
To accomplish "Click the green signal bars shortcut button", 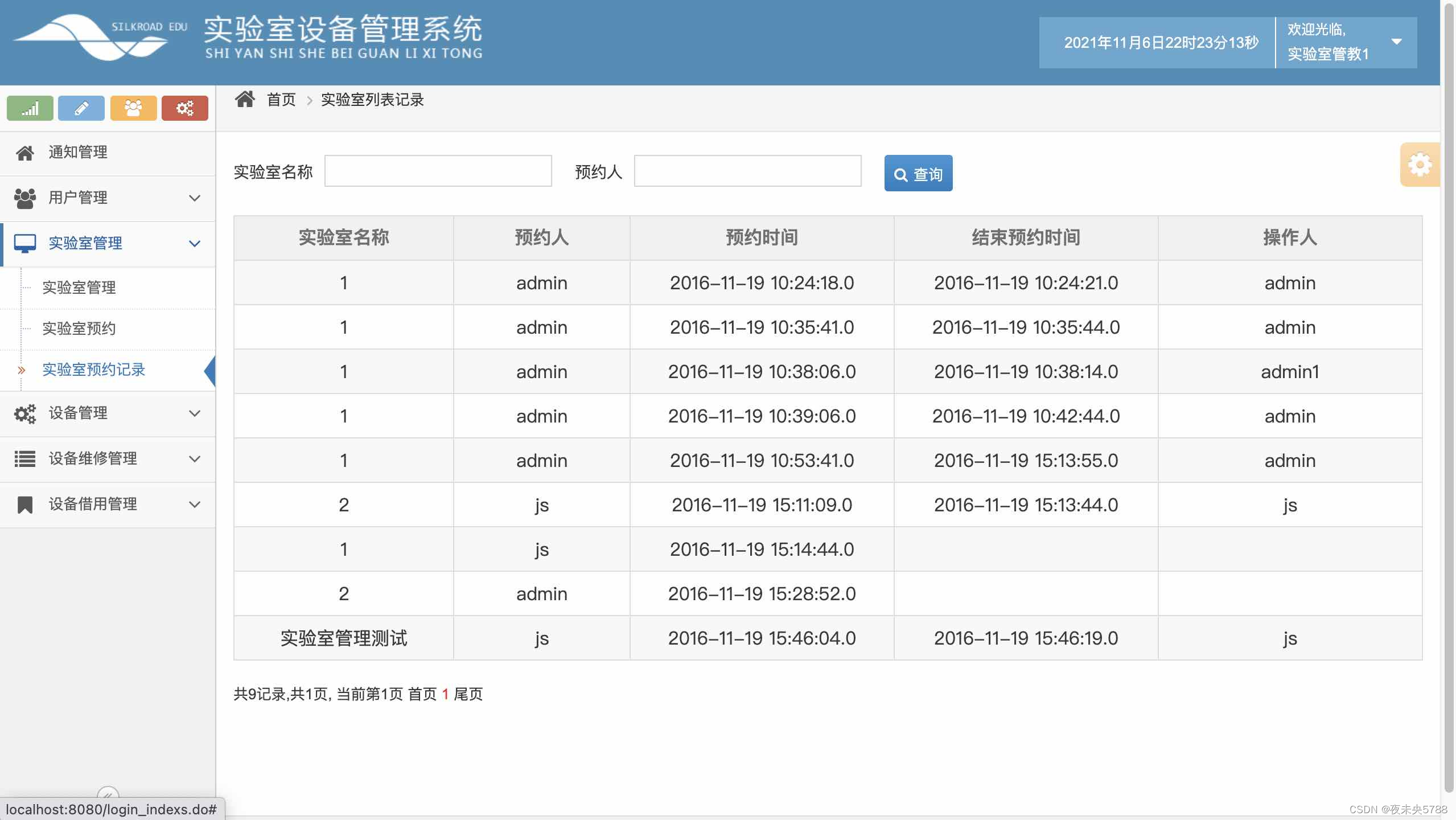I will click(30, 108).
